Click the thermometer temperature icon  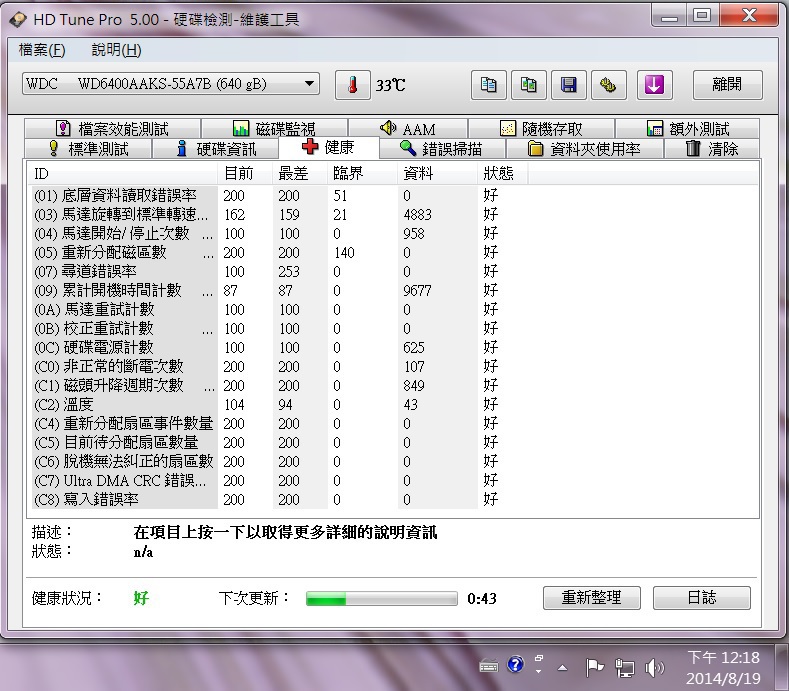352,85
